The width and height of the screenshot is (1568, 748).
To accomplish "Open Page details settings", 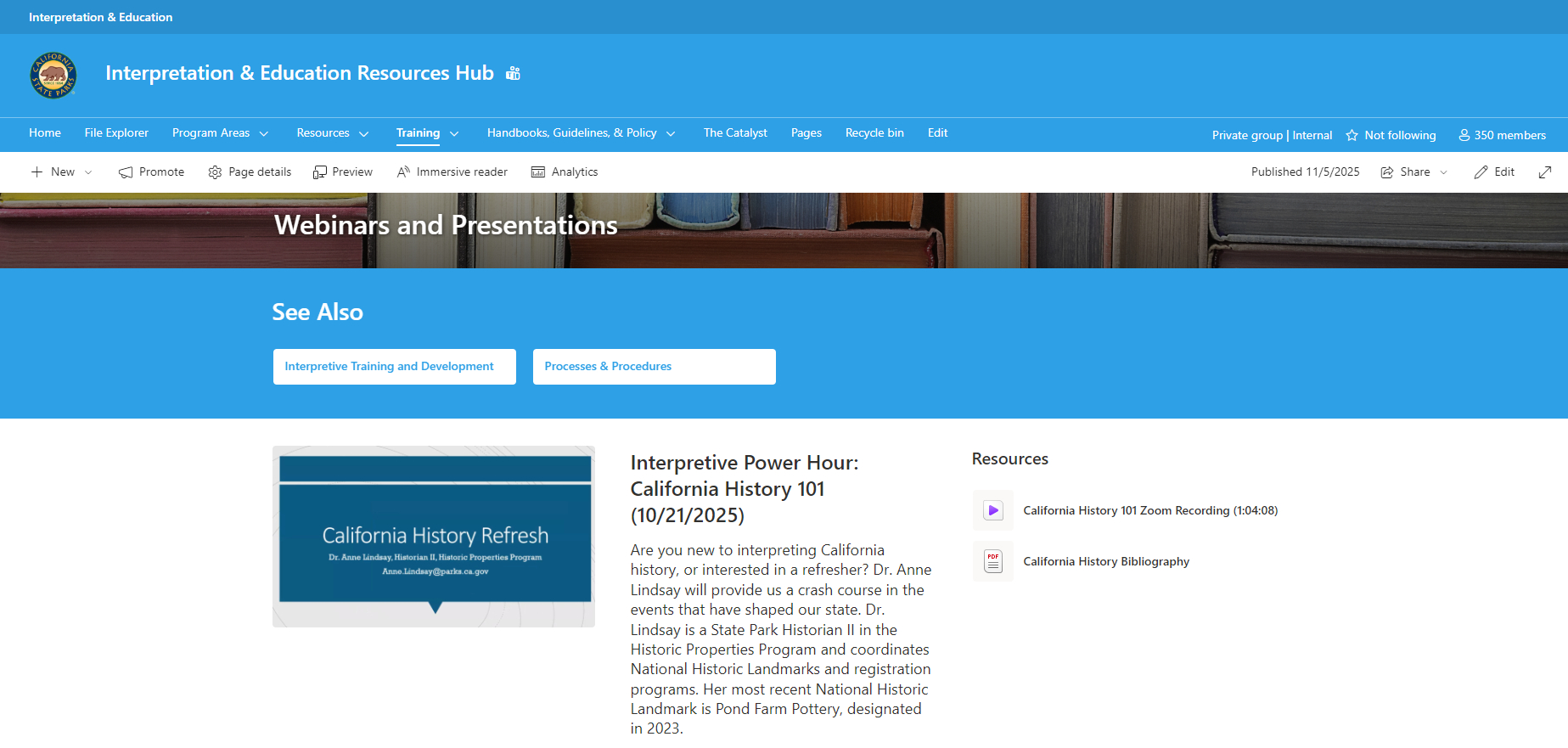I will pyautogui.click(x=250, y=172).
